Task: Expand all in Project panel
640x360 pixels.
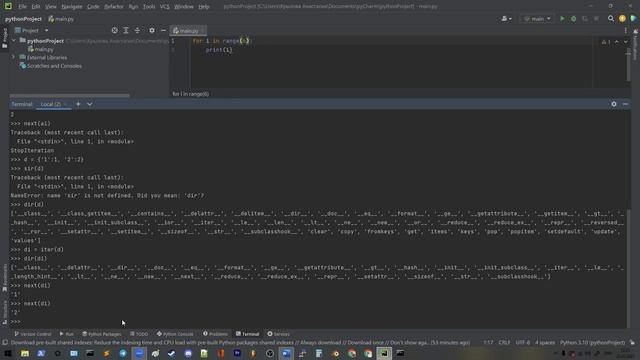Action: tap(126, 30)
